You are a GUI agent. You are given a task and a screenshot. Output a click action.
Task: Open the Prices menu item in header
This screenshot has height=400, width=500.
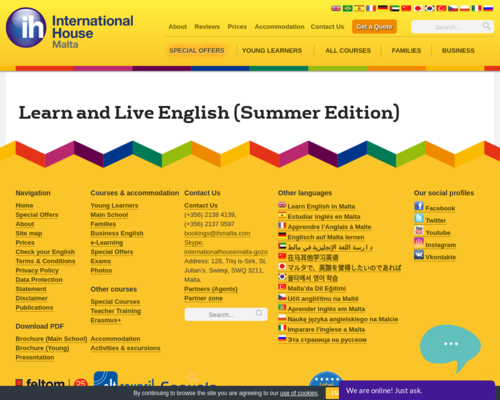click(237, 27)
